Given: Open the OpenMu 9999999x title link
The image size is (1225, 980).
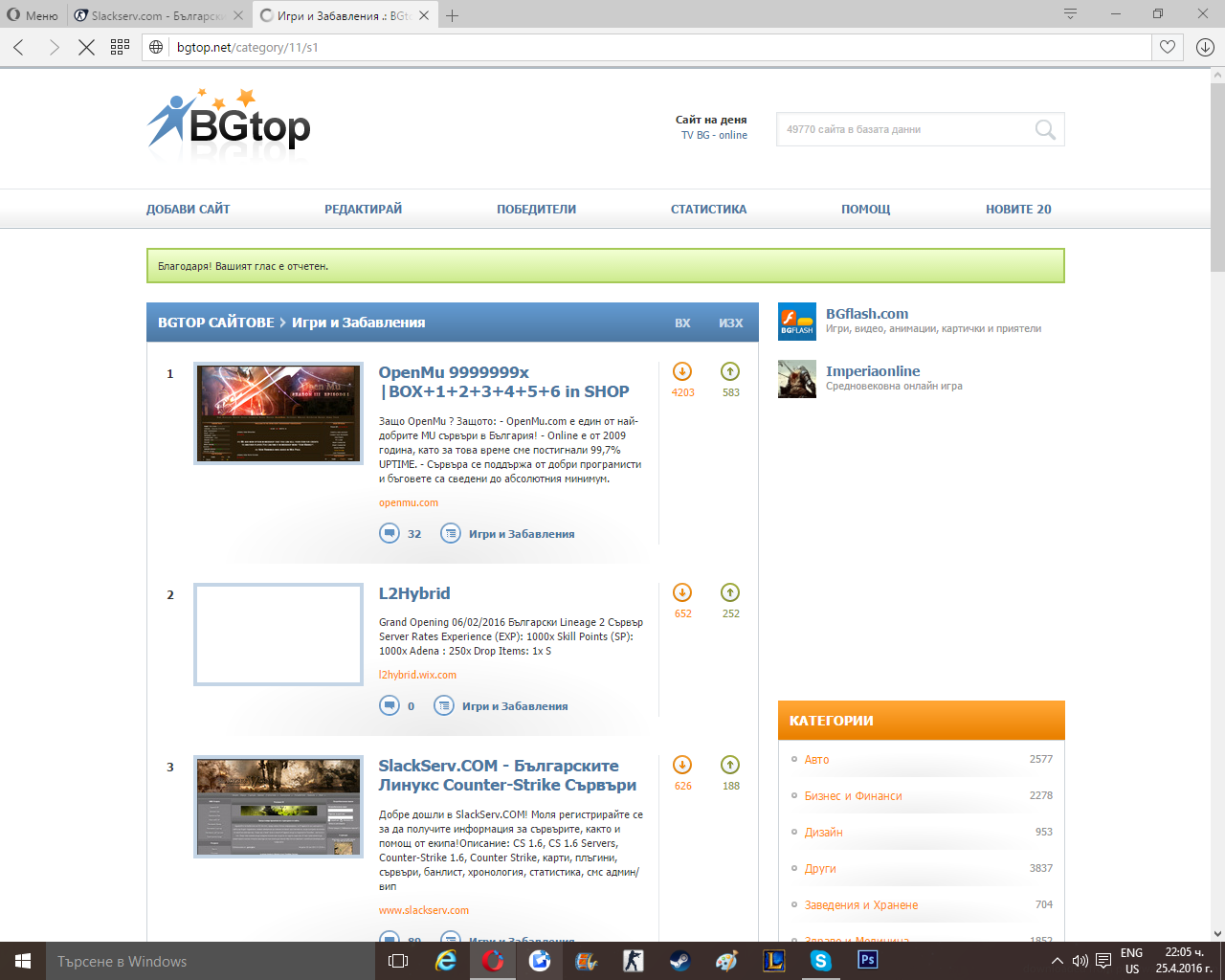Looking at the screenshot, I should click(504, 382).
